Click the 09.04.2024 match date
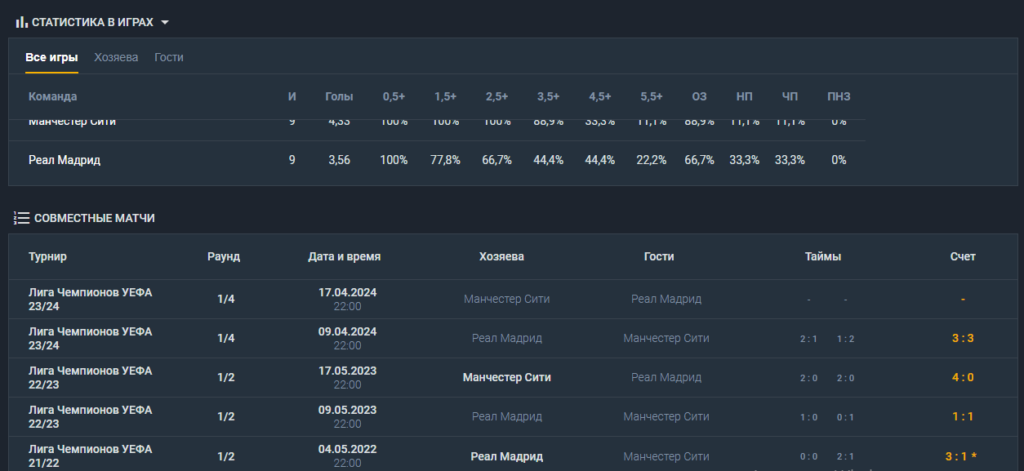Image resolution: width=1024 pixels, height=471 pixels. click(347, 332)
